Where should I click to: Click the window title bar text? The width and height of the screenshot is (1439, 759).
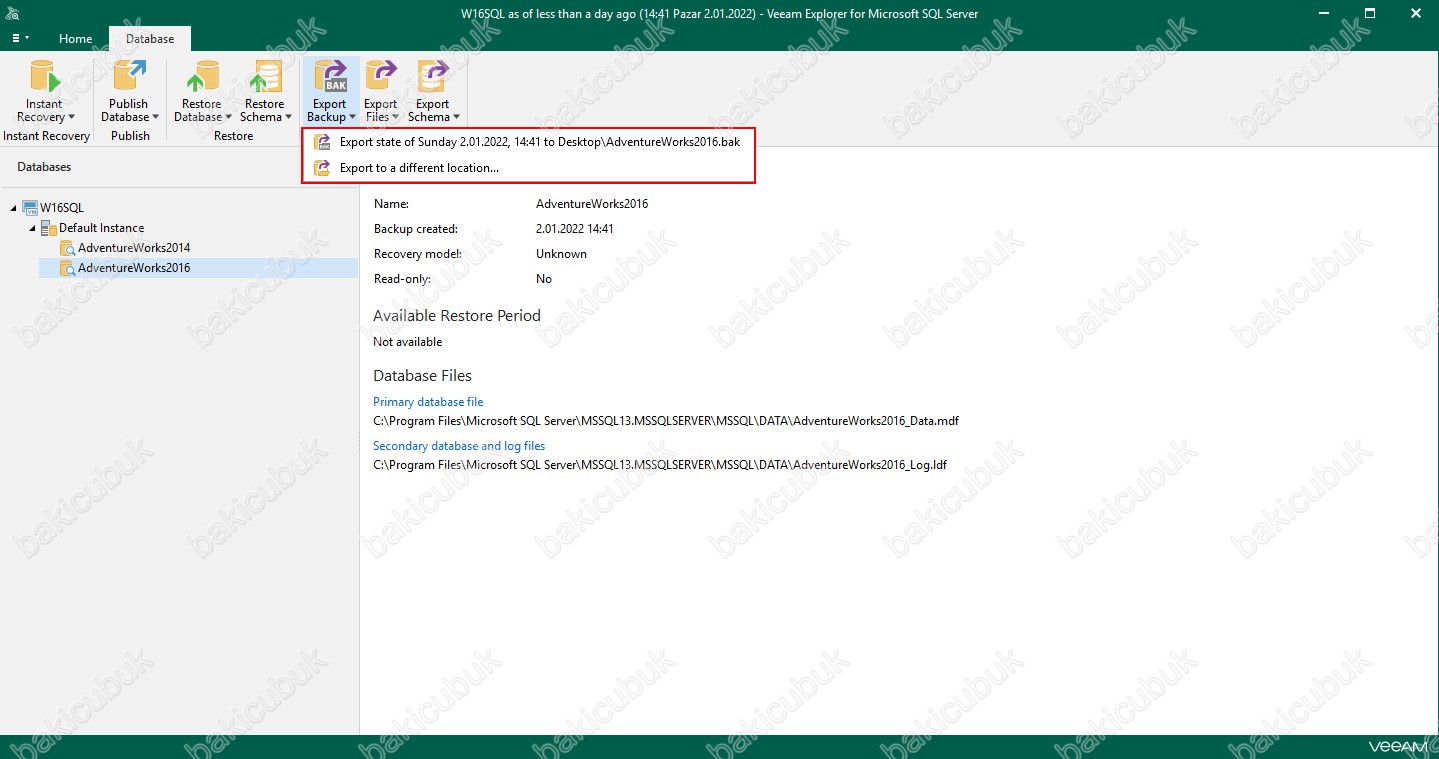[x=719, y=14]
